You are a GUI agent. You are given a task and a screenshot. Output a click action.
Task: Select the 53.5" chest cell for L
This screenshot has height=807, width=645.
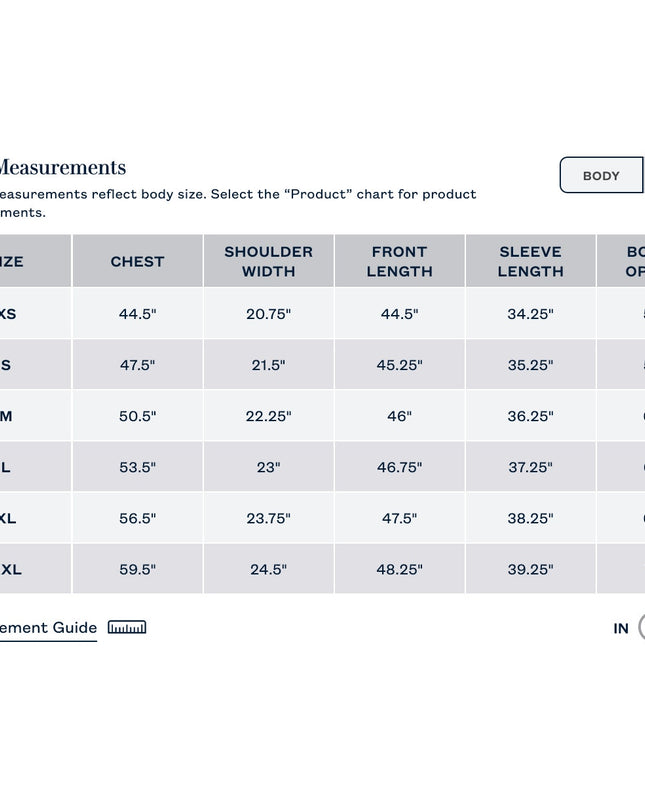pyautogui.click(x=137, y=467)
